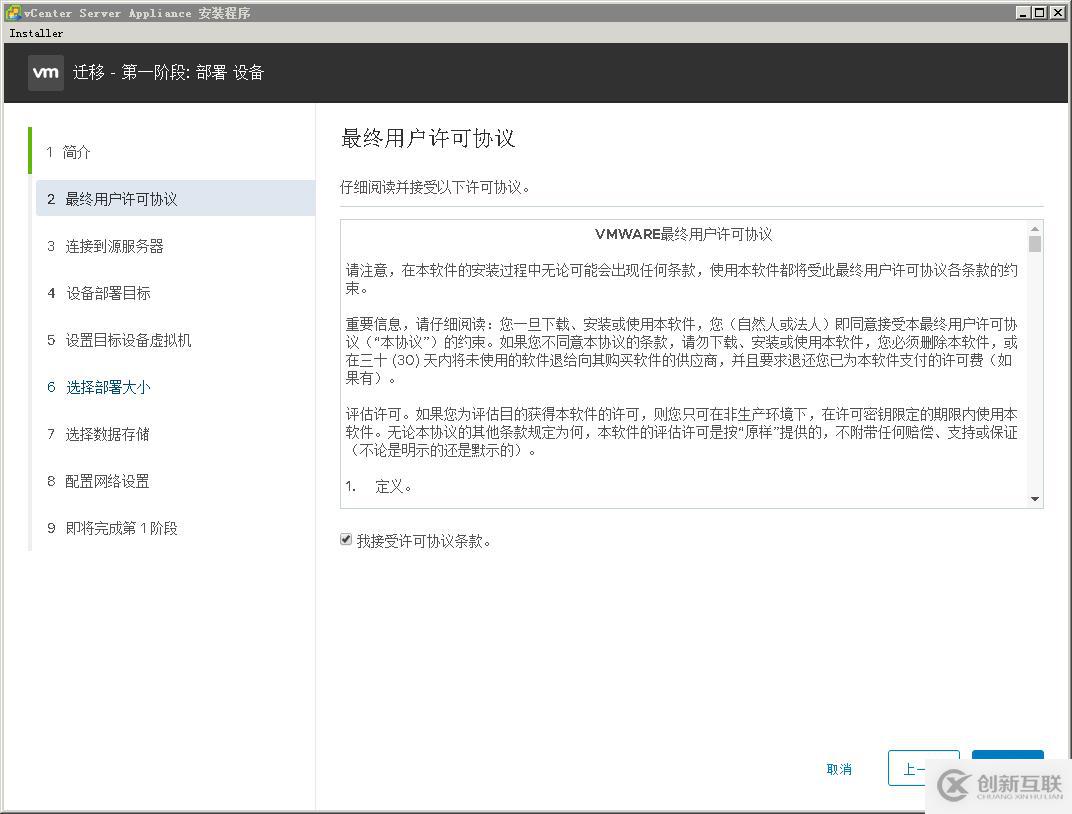
Task: Click the license text scrollbar thumb
Action: coord(1035,244)
